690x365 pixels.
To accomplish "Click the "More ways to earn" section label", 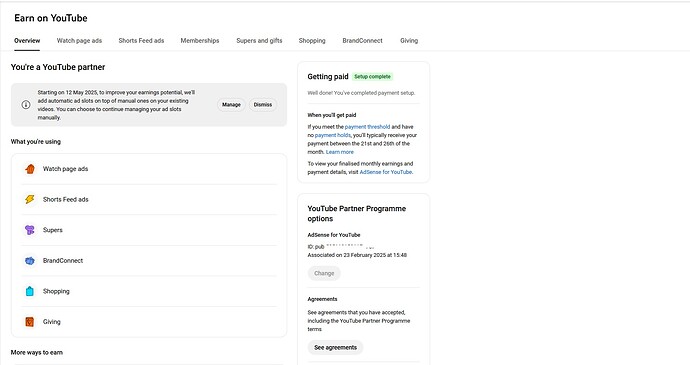I will (x=37, y=352).
